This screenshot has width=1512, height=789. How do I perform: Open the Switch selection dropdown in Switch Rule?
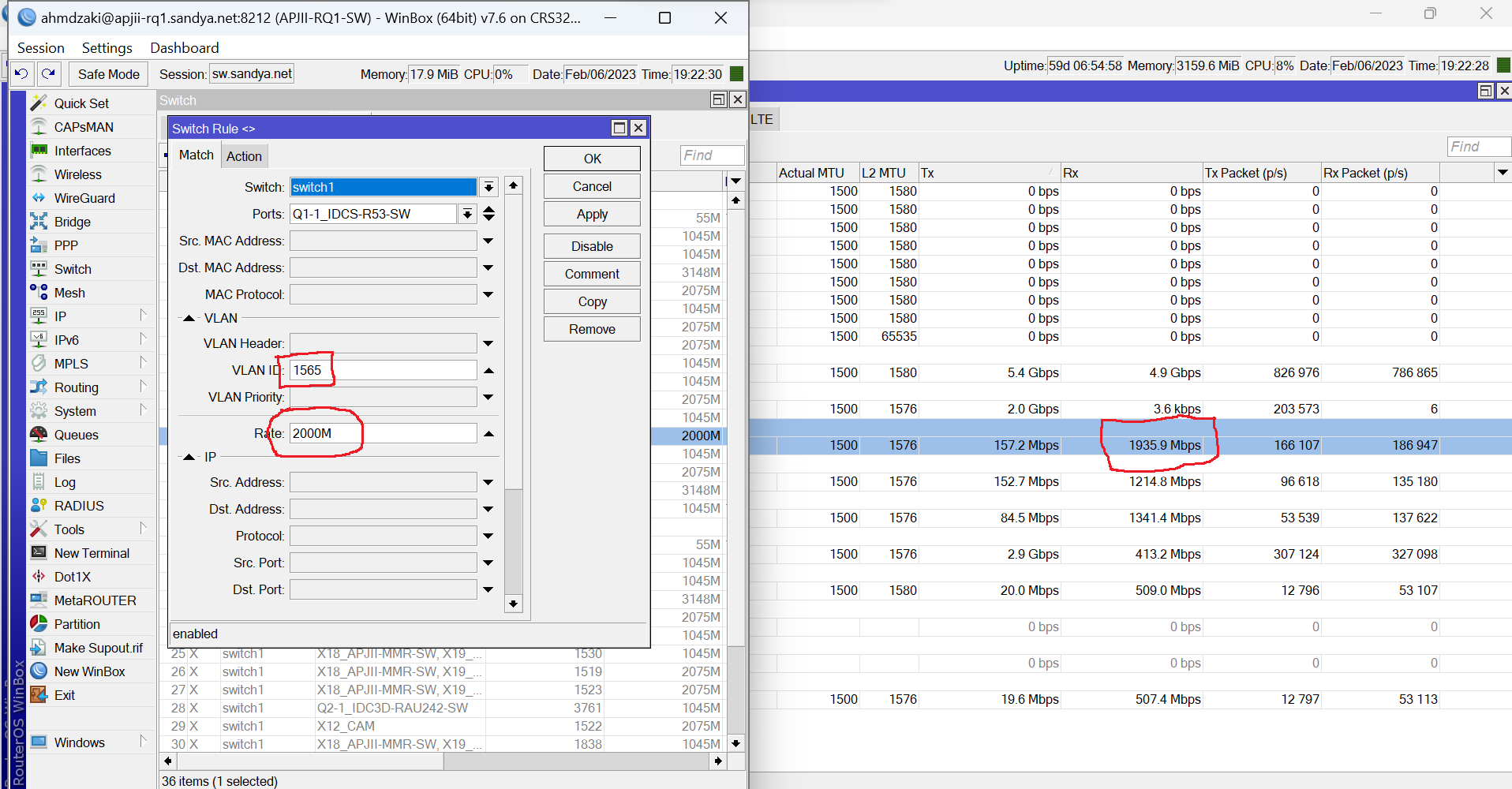(488, 187)
